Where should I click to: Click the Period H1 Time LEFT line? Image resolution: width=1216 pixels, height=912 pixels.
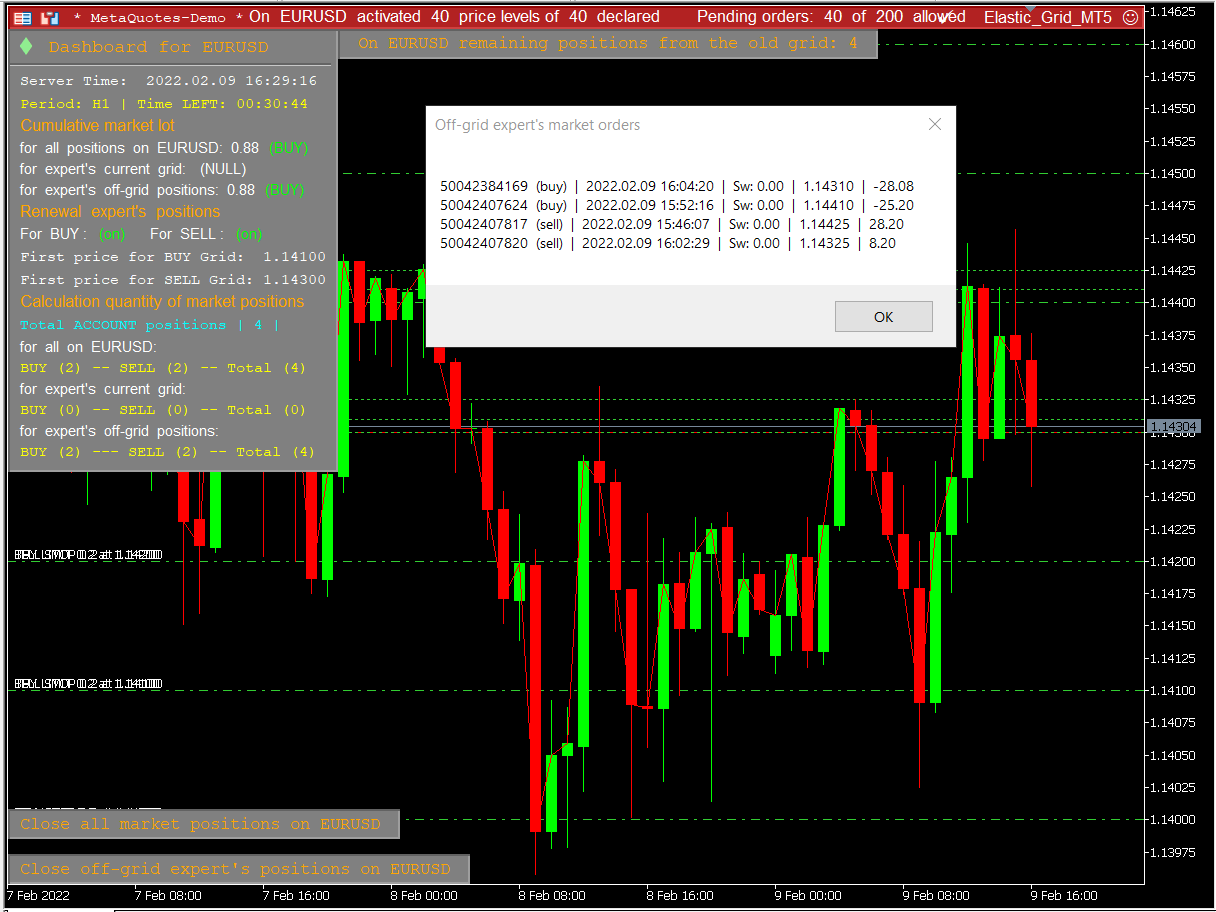164,103
